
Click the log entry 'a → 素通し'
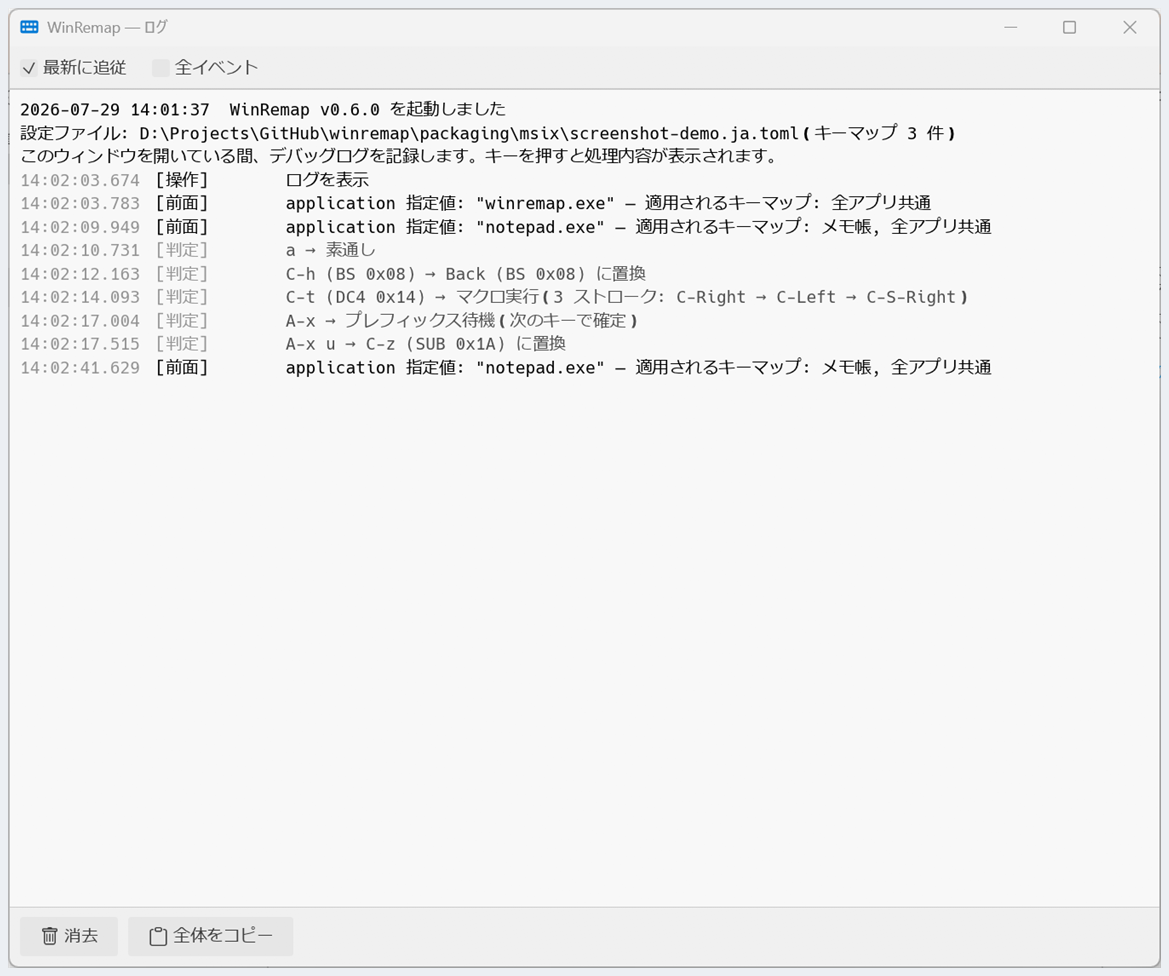[x=198, y=251]
